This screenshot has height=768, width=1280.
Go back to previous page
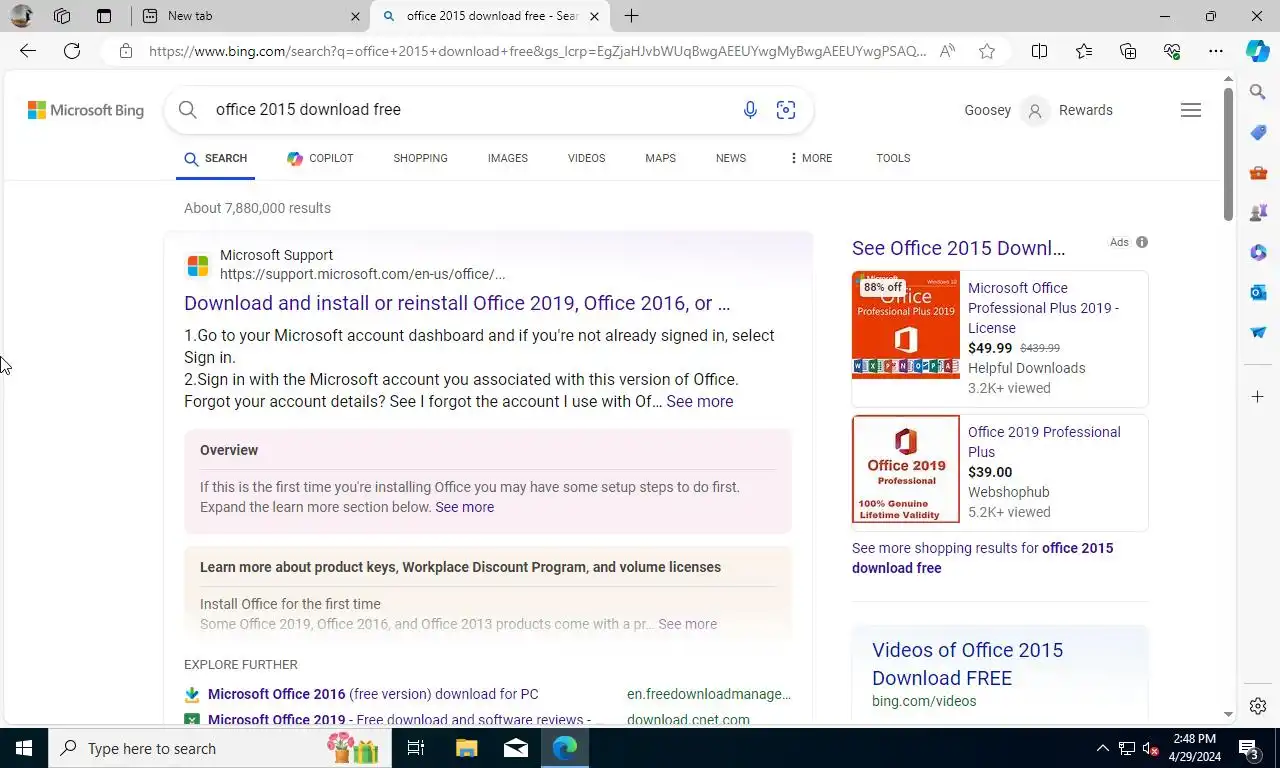[28, 51]
